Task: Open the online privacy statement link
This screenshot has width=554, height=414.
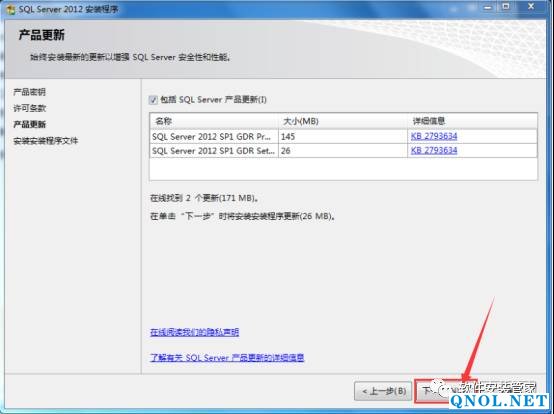Action: tap(194, 332)
